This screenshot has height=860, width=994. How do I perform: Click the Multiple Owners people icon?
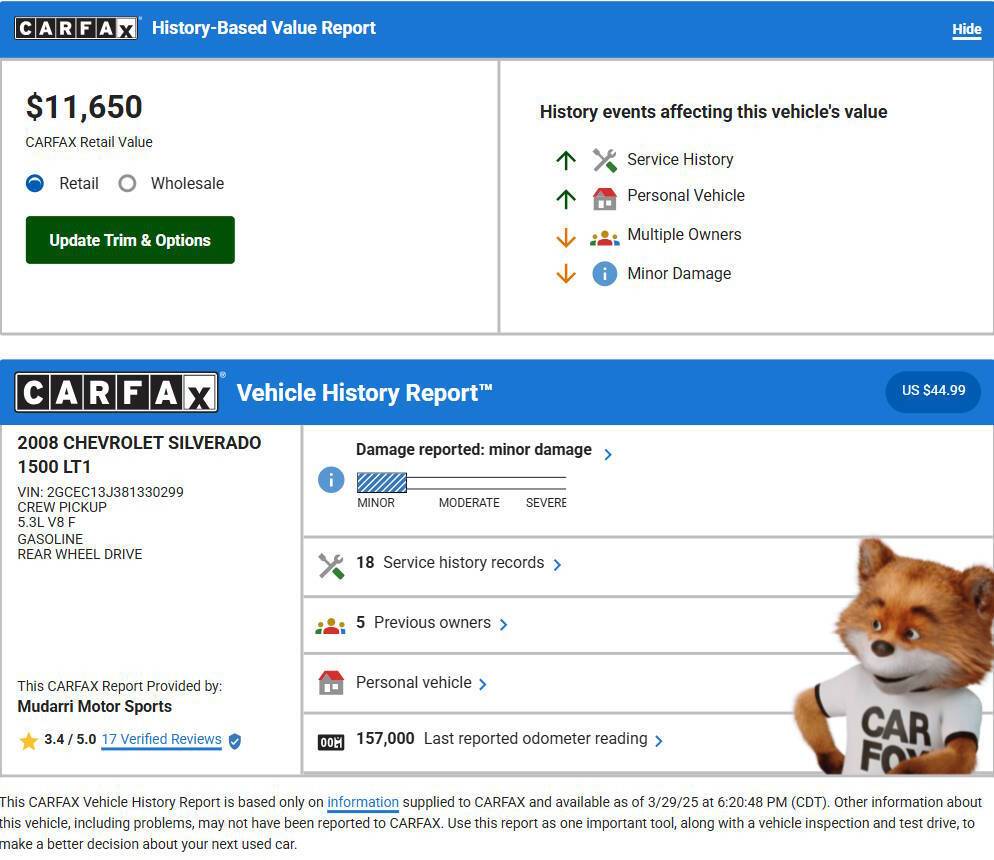click(x=604, y=238)
